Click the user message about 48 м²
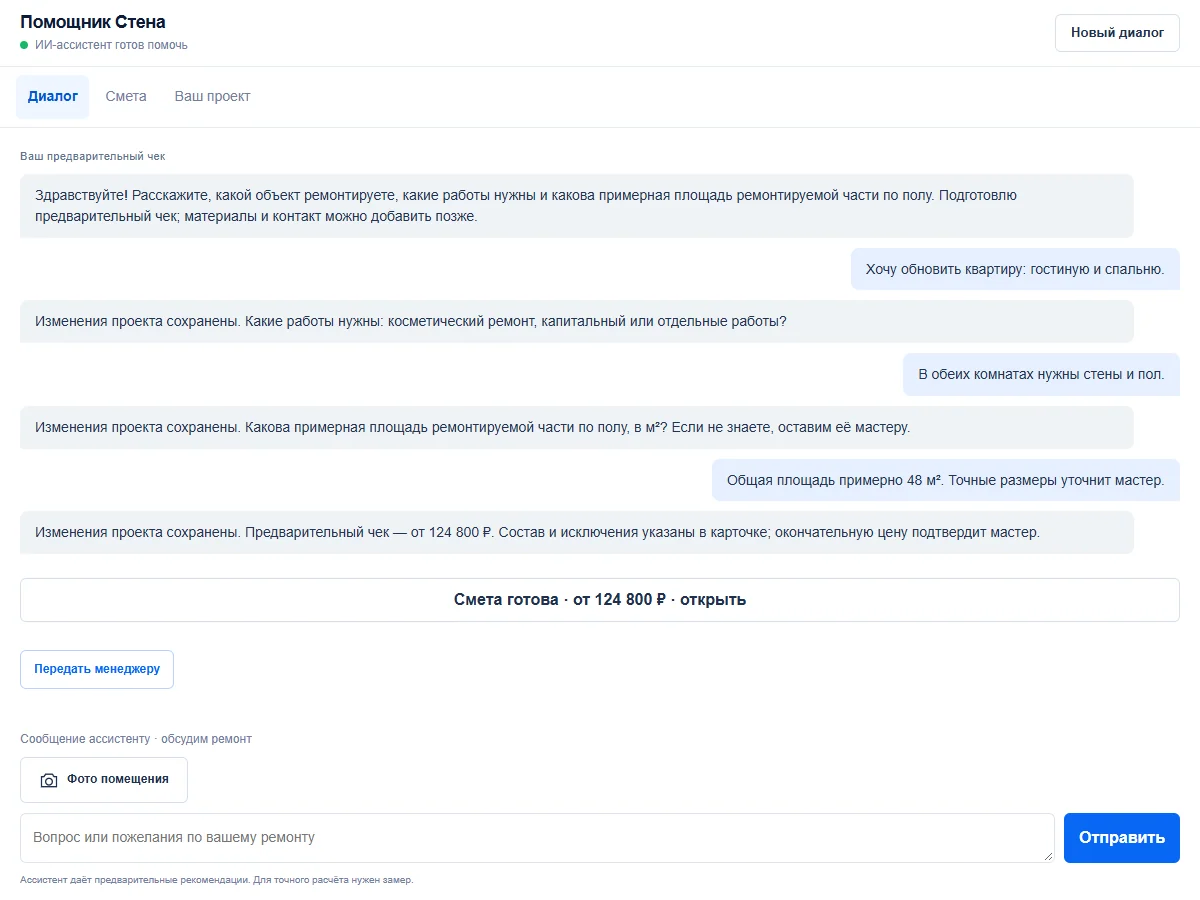The height and width of the screenshot is (900, 1200). pyautogui.click(x=946, y=480)
